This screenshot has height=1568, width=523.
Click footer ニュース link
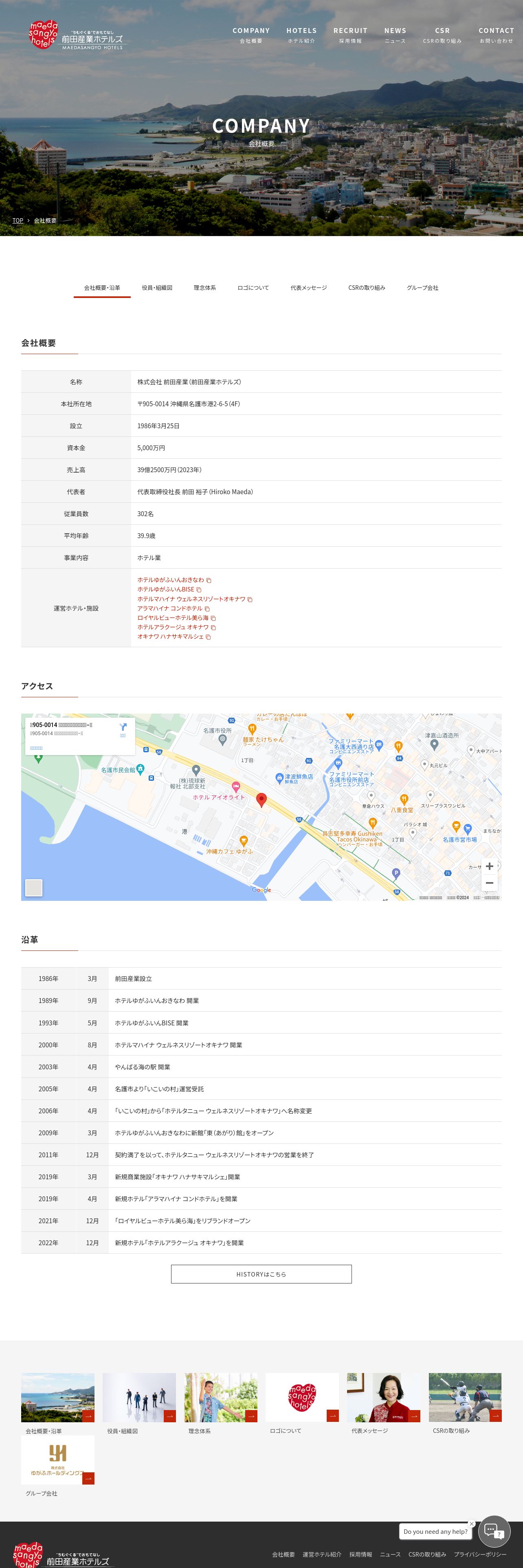pyautogui.click(x=390, y=1554)
